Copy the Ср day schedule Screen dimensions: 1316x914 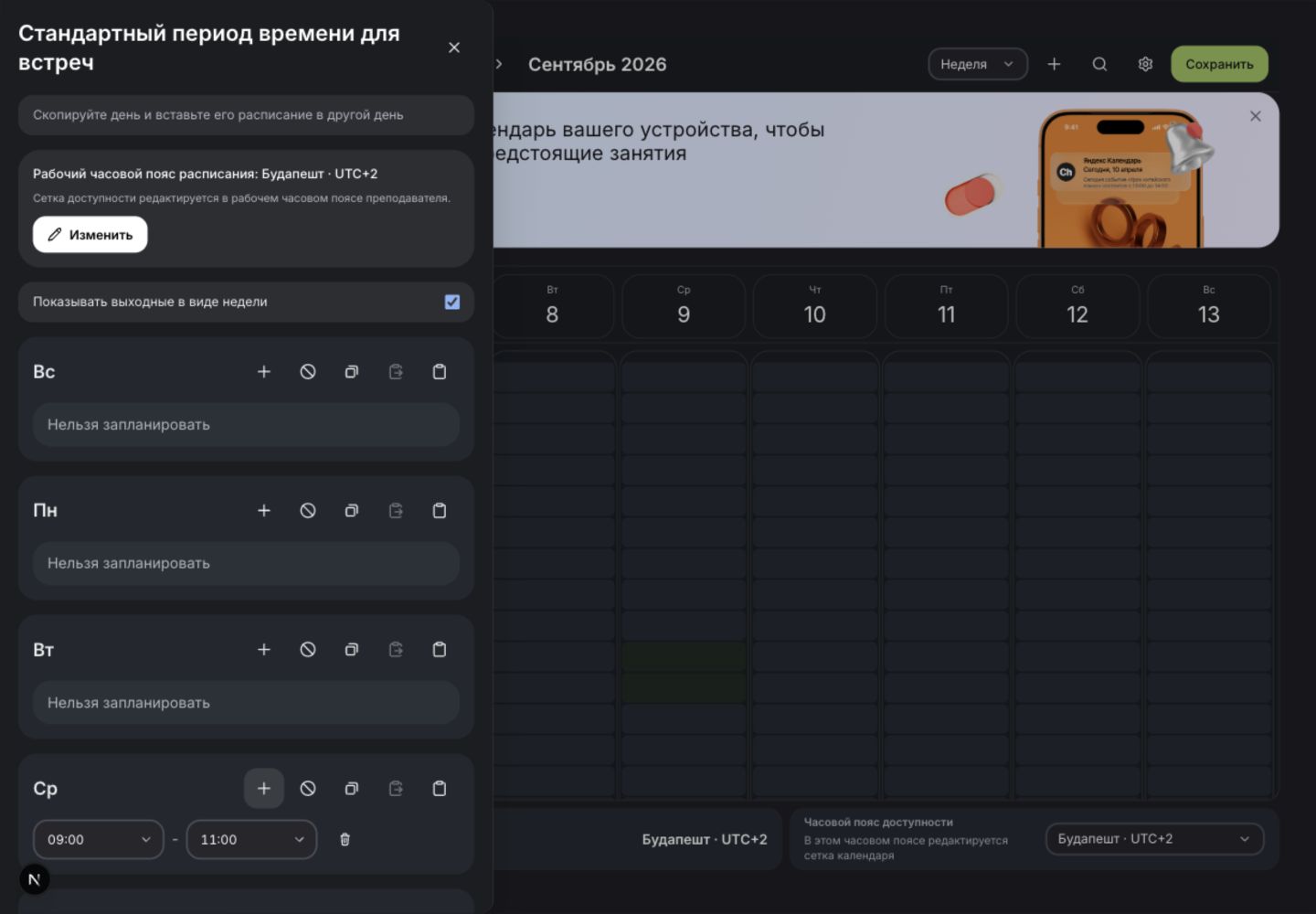(352, 789)
